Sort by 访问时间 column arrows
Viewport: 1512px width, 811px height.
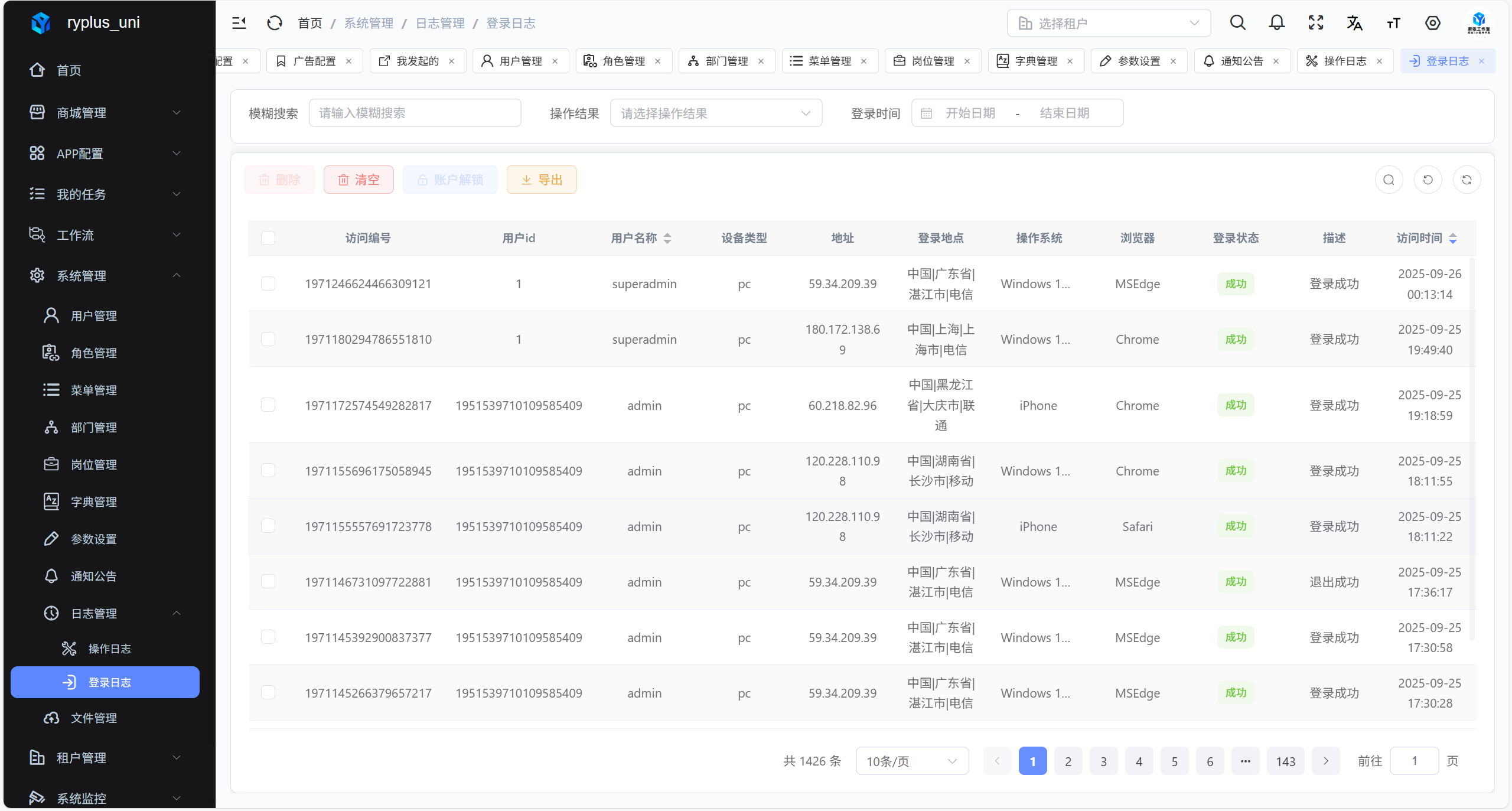pyautogui.click(x=1453, y=238)
